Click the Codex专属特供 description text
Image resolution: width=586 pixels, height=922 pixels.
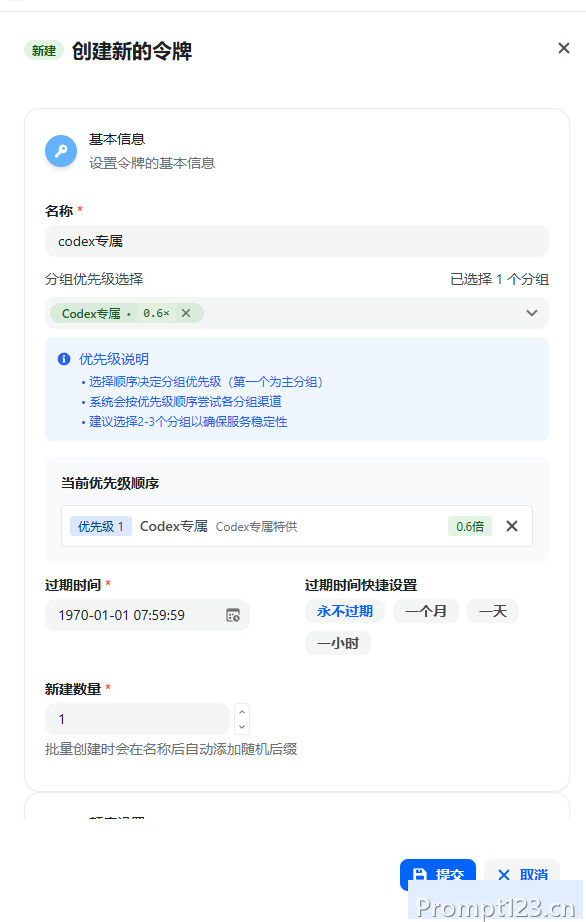click(x=256, y=527)
